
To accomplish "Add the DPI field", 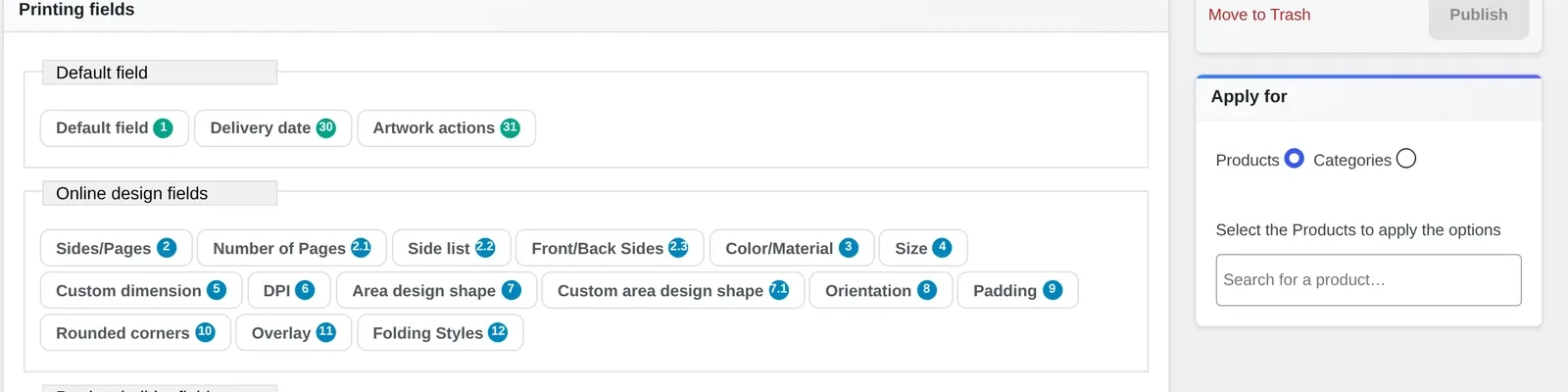I will pos(289,290).
